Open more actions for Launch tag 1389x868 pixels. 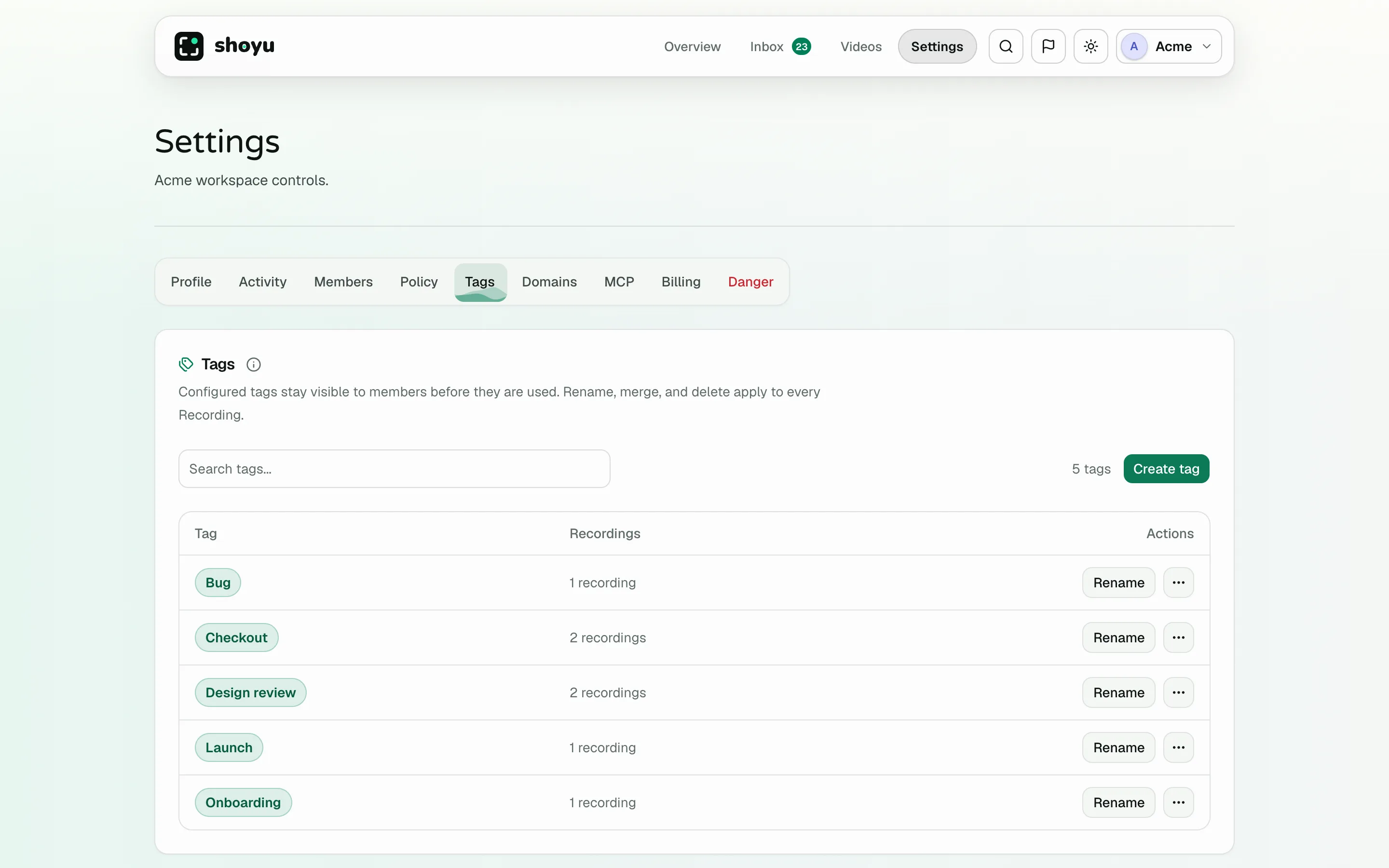(1178, 747)
